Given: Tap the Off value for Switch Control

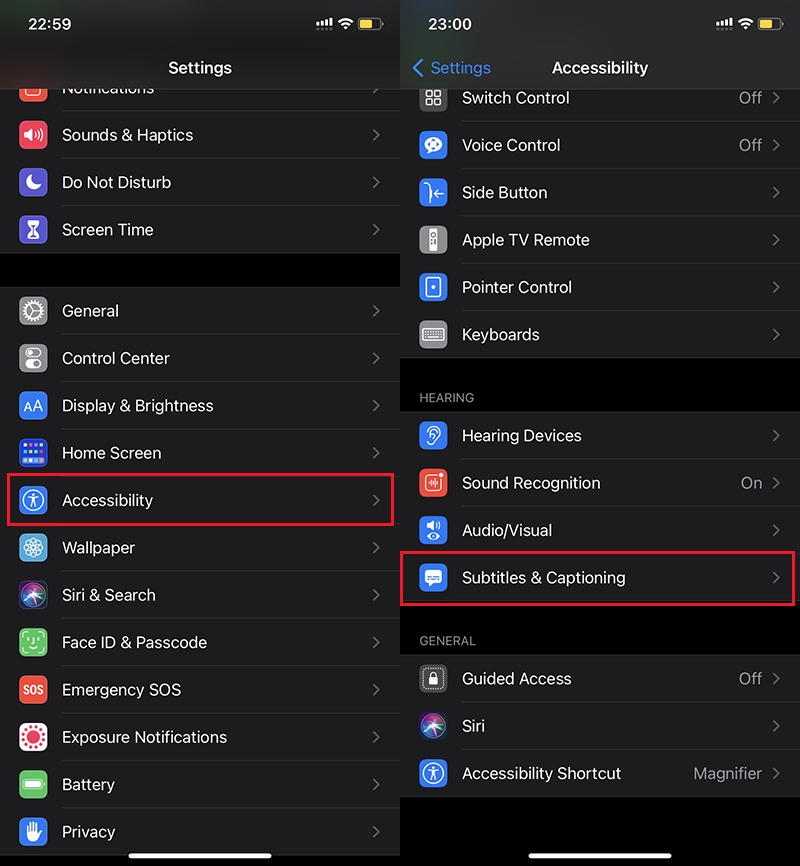Looking at the screenshot, I should click(x=750, y=98).
